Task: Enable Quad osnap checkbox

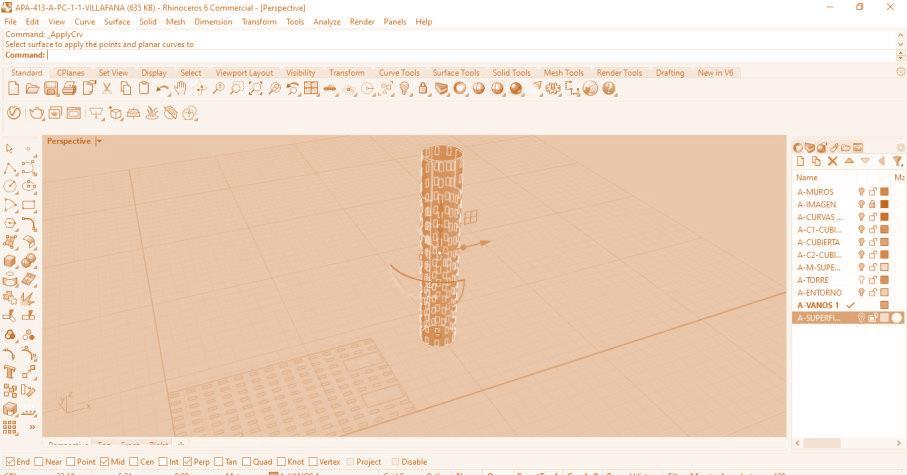Action: click(246, 462)
